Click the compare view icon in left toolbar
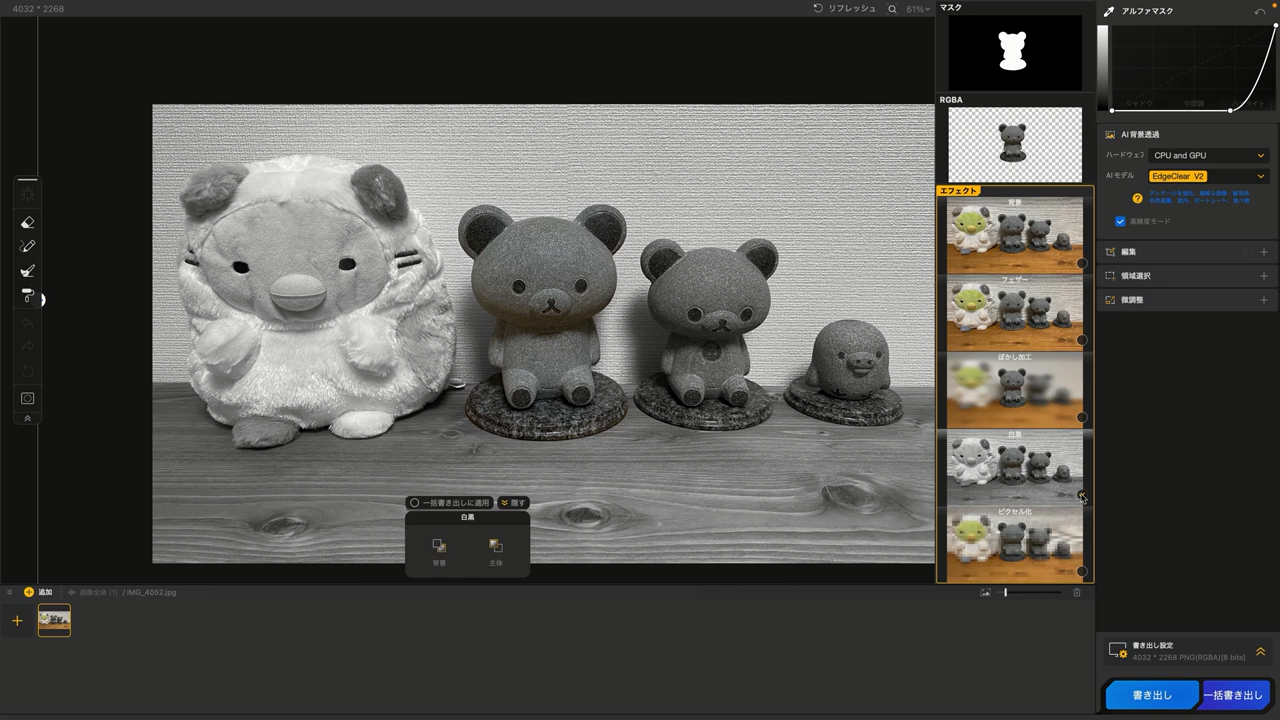Viewport: 1280px width, 720px height. 28,398
